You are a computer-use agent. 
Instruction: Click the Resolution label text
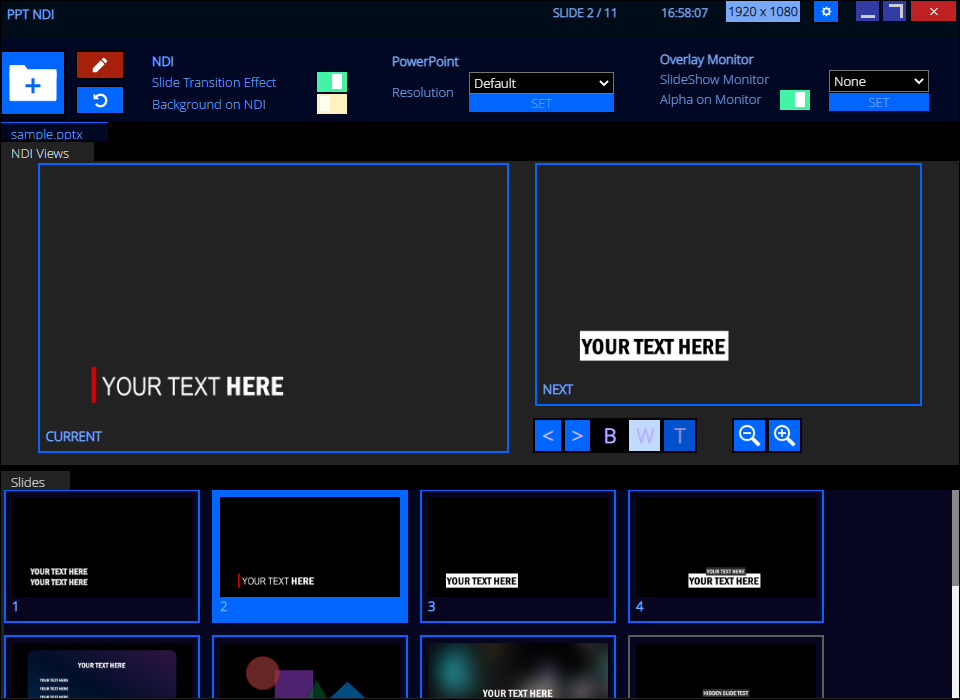point(422,92)
